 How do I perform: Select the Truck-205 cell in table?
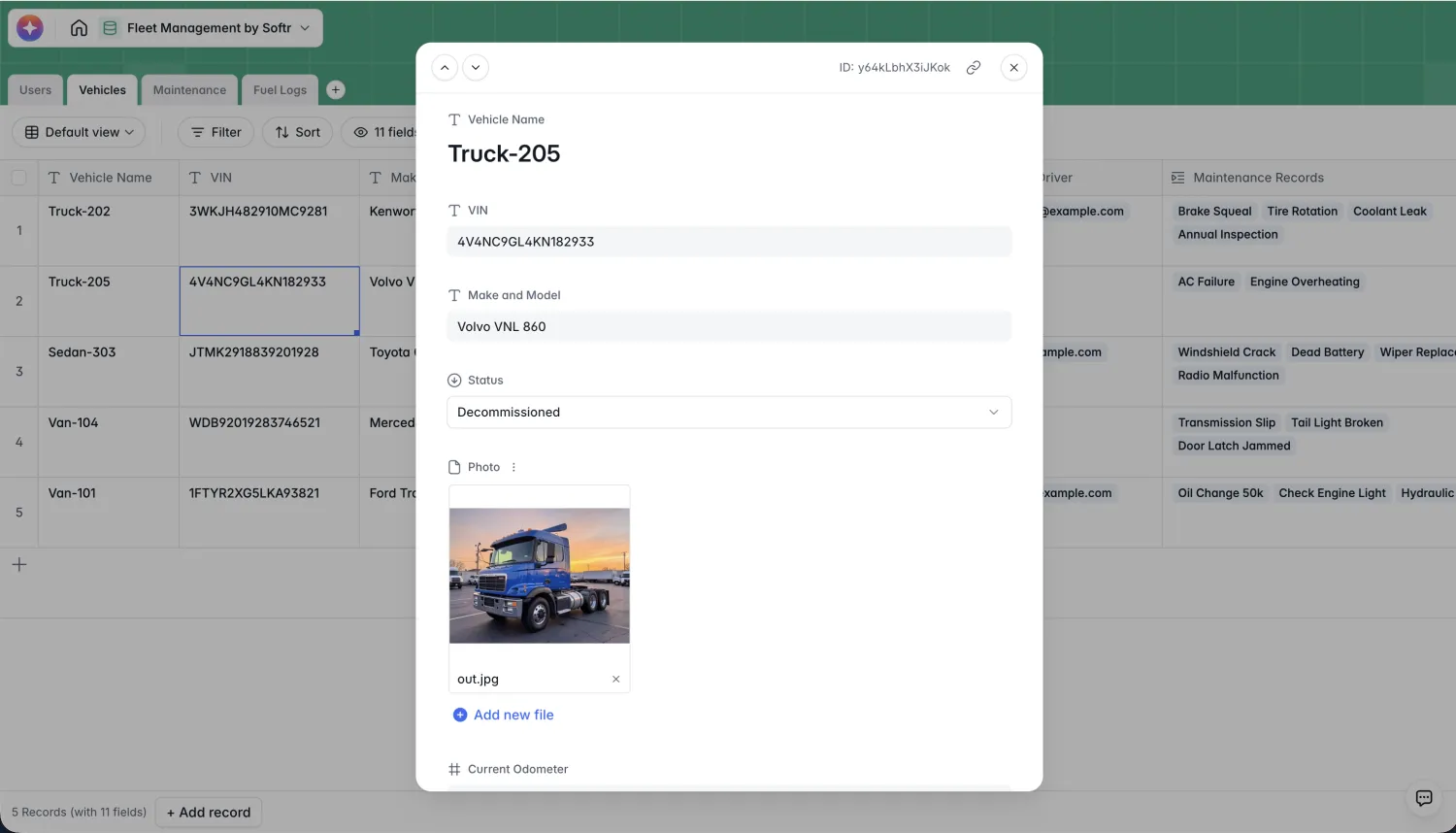click(109, 301)
